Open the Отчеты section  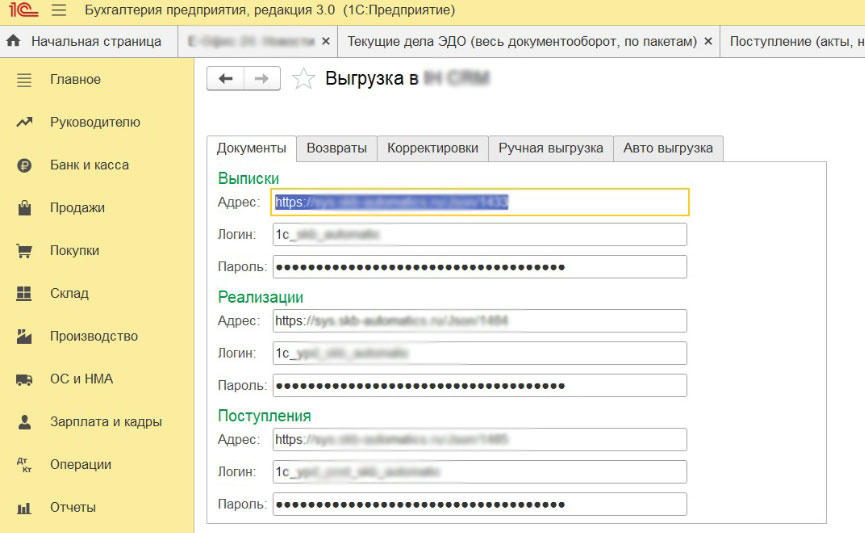coord(73,508)
